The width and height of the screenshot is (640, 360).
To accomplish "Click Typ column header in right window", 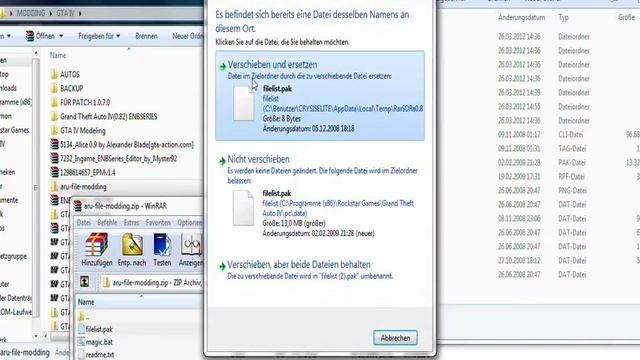I will click(x=564, y=18).
